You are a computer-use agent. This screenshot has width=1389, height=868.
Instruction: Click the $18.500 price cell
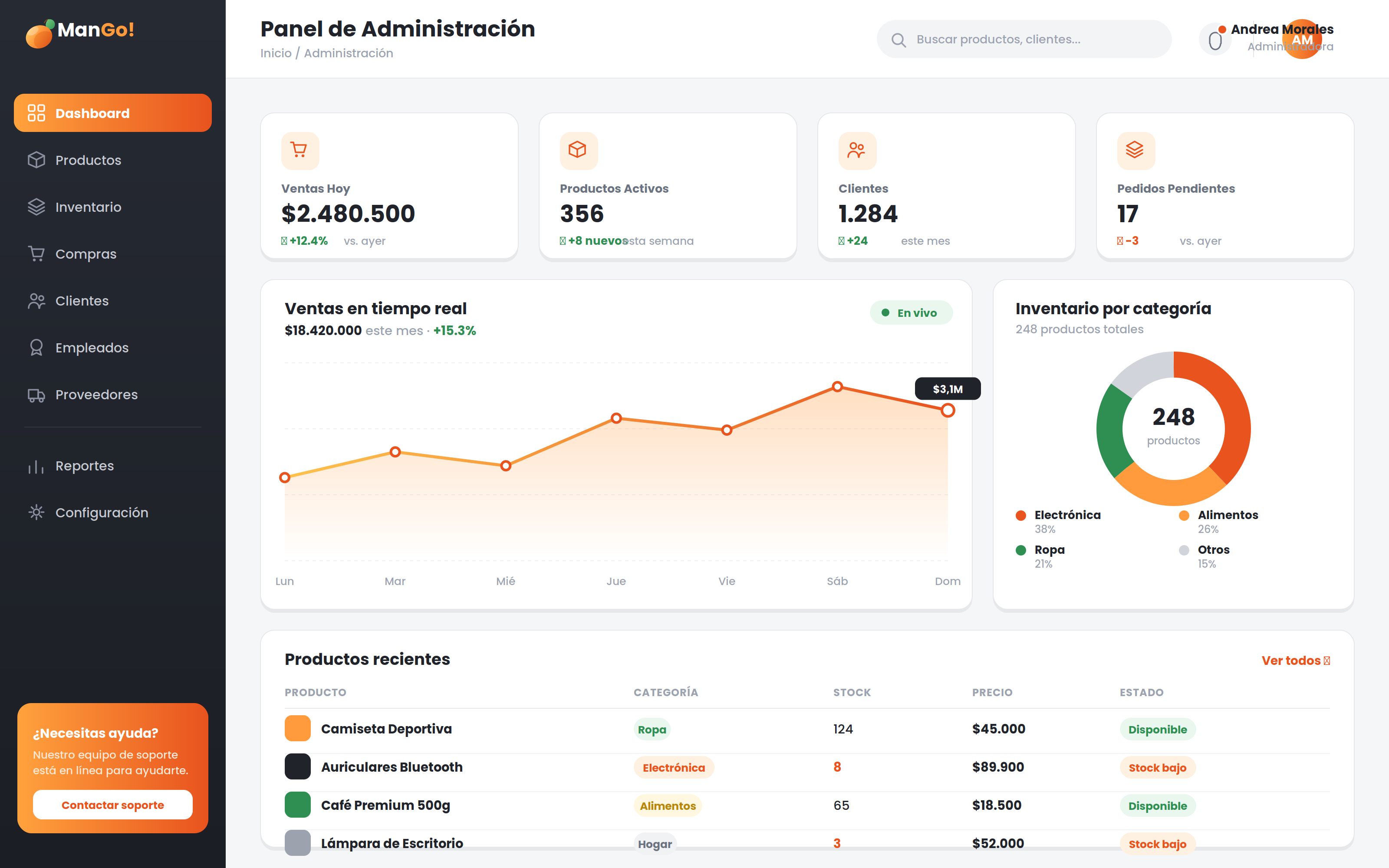997,806
